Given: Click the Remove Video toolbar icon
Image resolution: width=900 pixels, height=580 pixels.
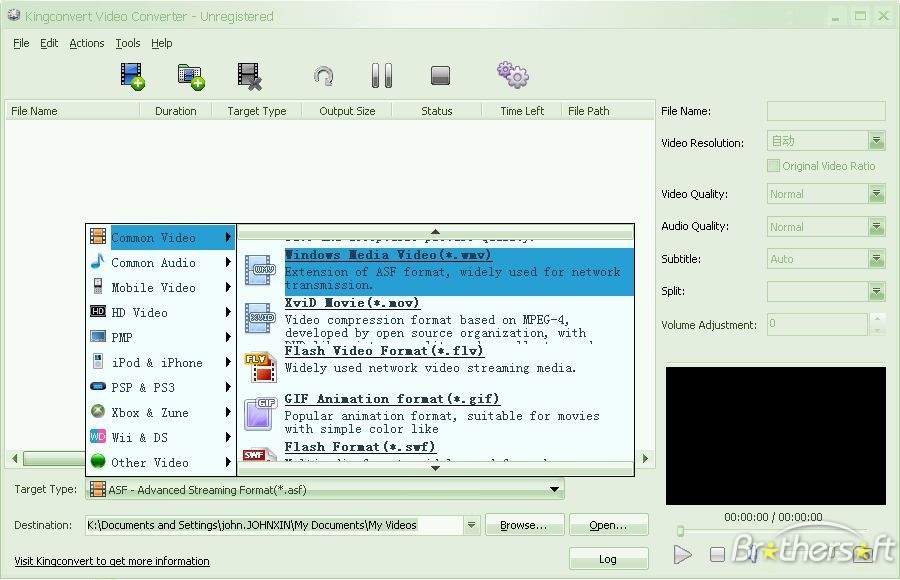Looking at the screenshot, I should point(250,77).
